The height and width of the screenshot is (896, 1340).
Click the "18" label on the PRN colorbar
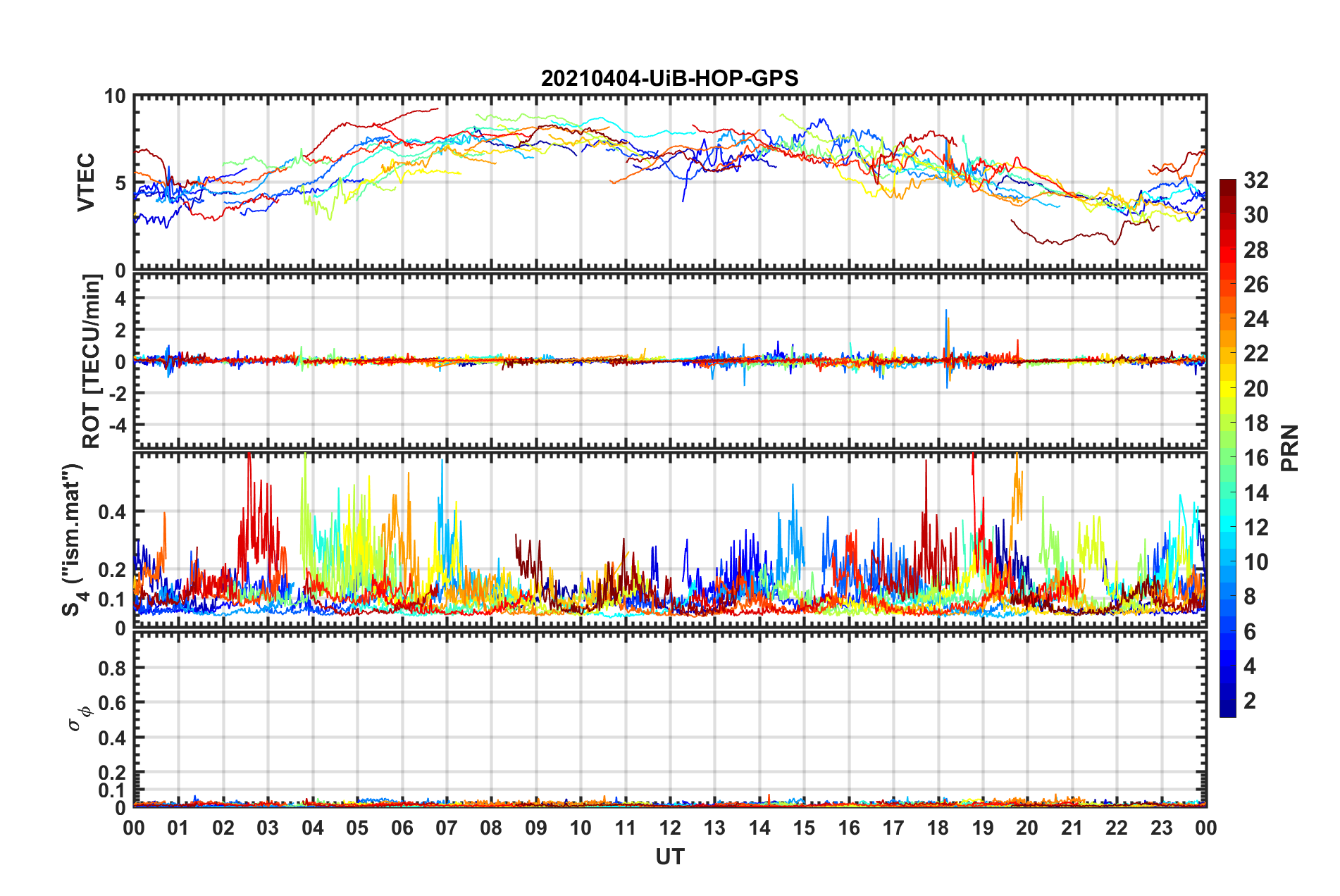click(x=1255, y=423)
